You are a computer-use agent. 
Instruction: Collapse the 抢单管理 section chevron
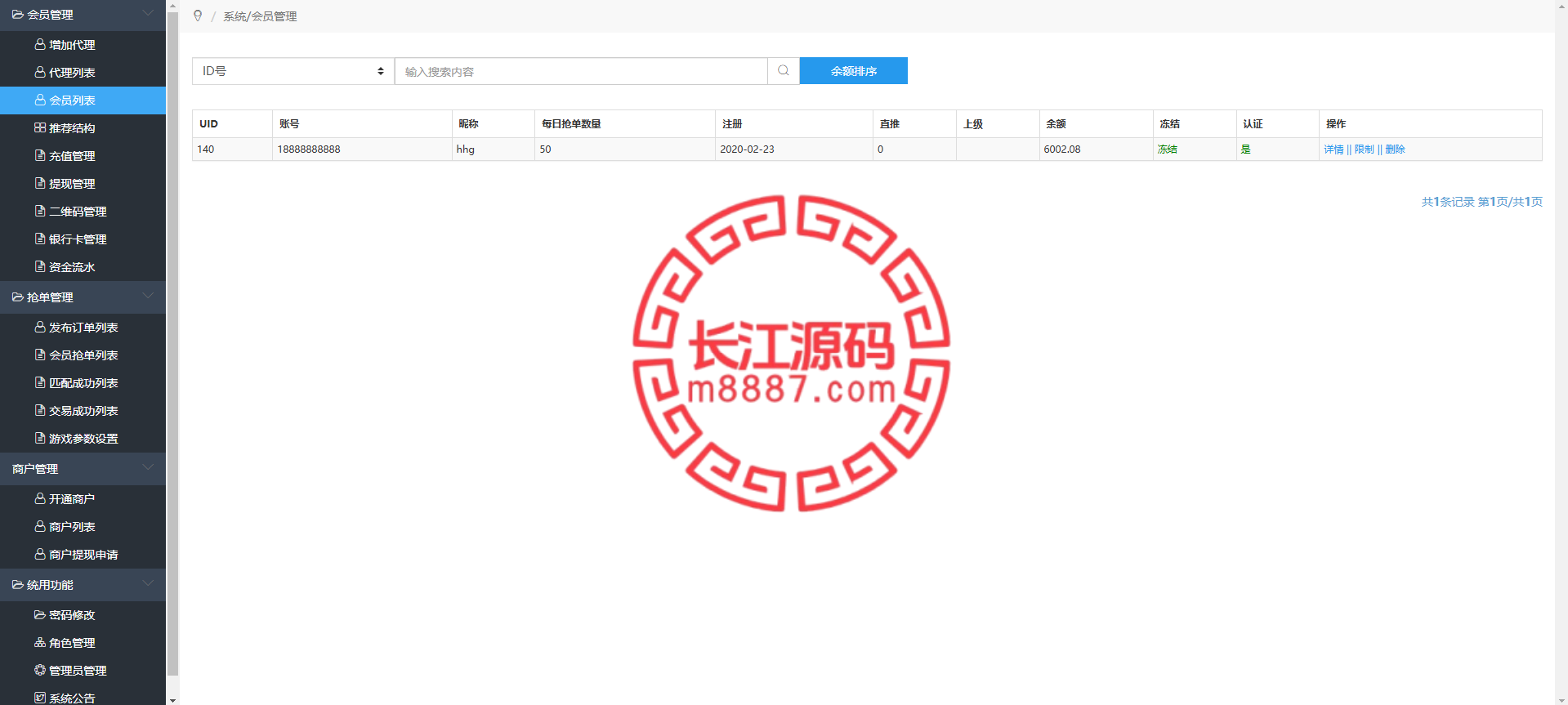148,296
